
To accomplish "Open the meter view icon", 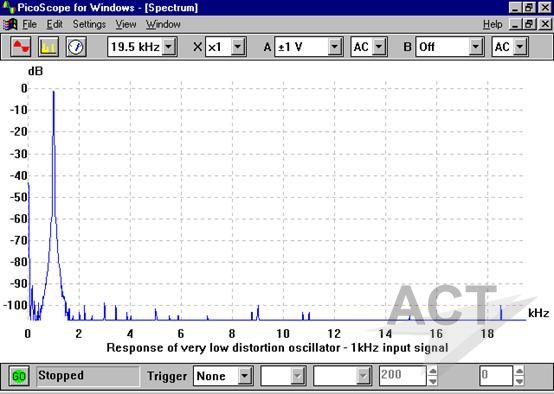I will click(x=76, y=47).
